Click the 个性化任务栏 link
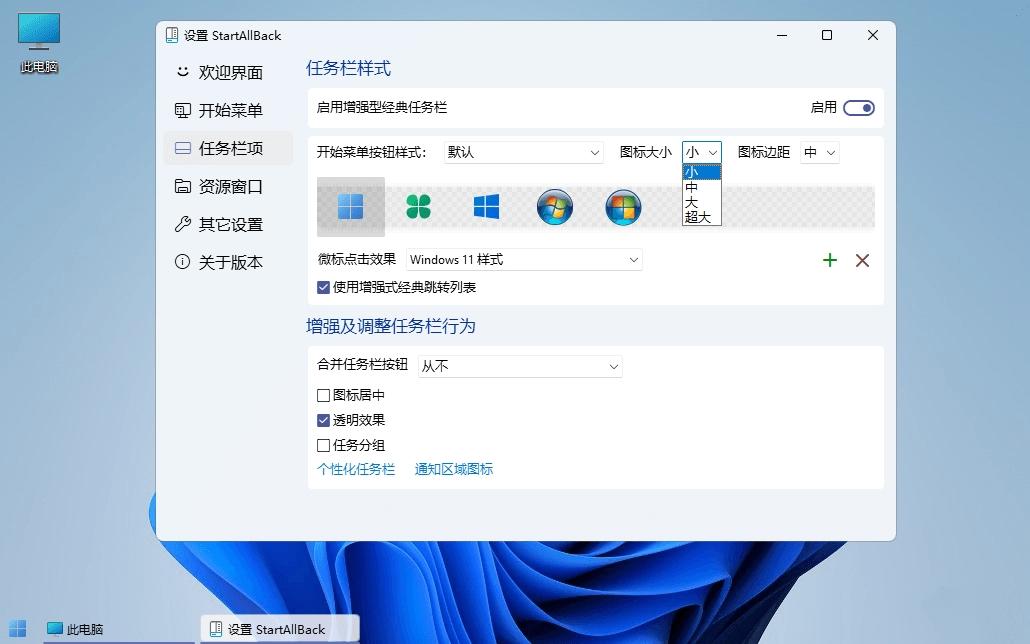Screen dimensions: 1030x644 click(x=356, y=468)
